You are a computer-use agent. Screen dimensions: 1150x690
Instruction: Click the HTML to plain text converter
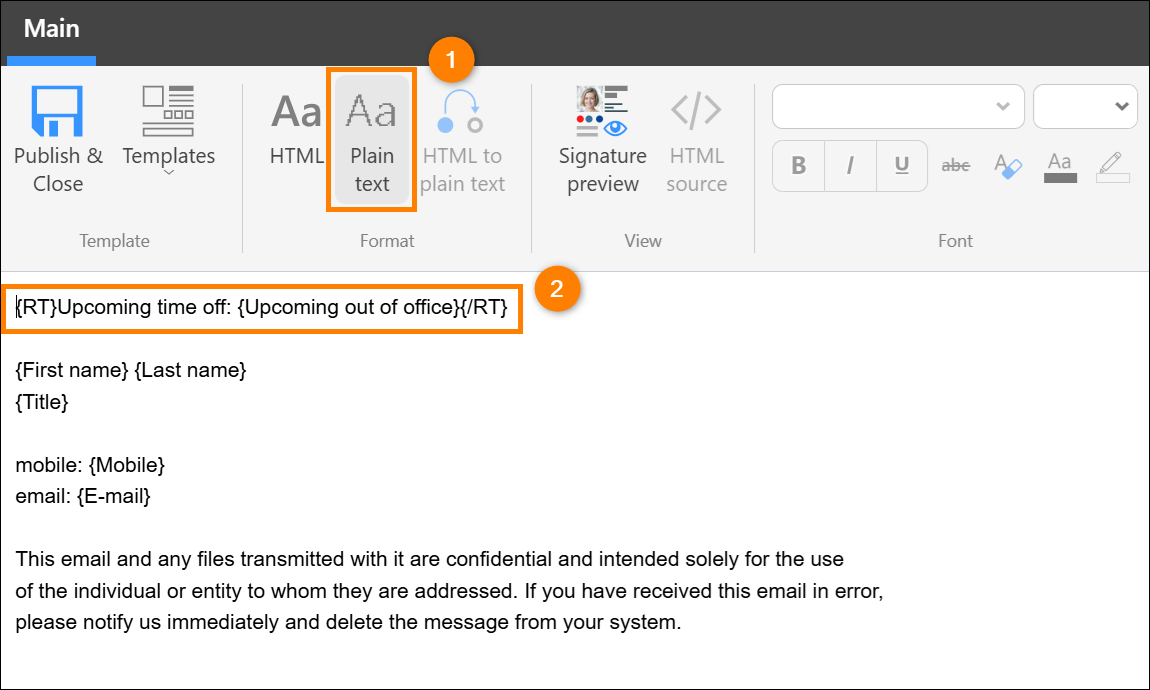click(461, 140)
